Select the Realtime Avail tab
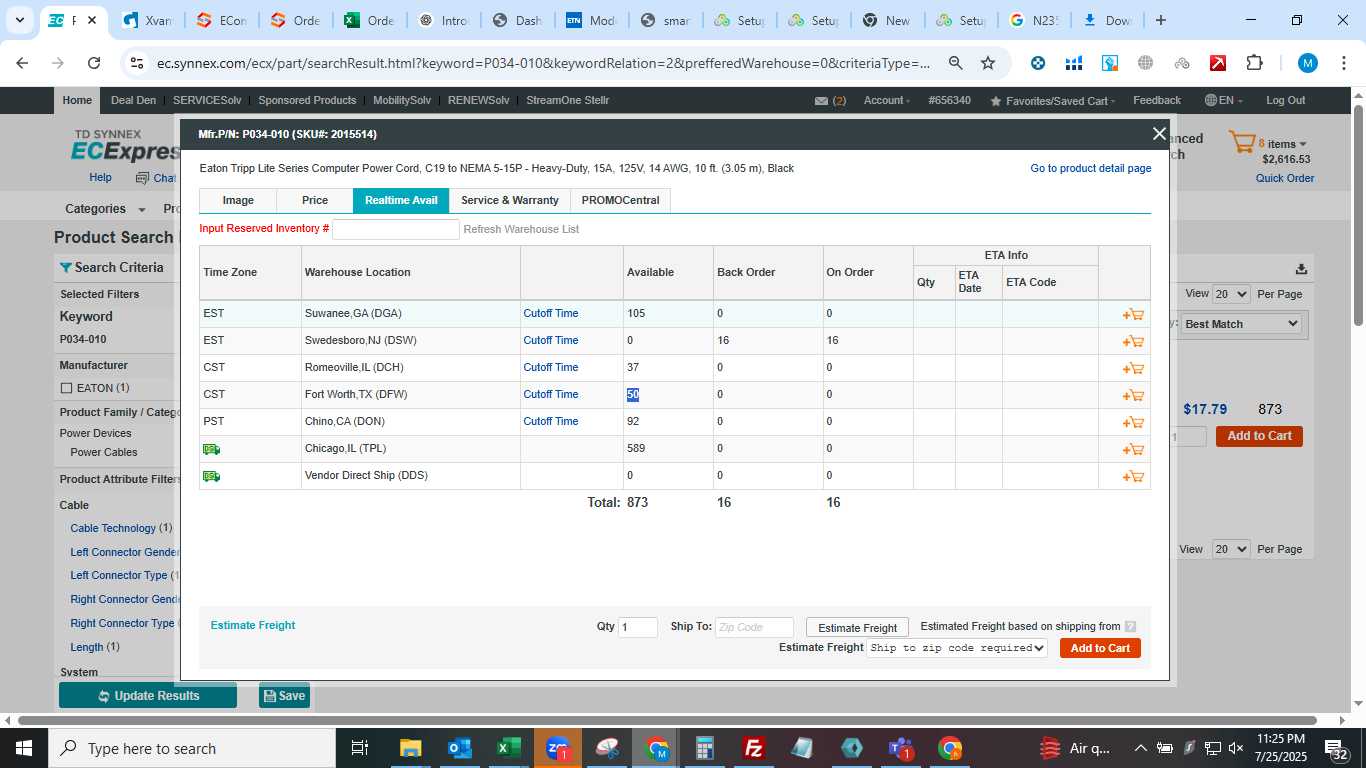This screenshot has width=1366, height=768. click(401, 201)
